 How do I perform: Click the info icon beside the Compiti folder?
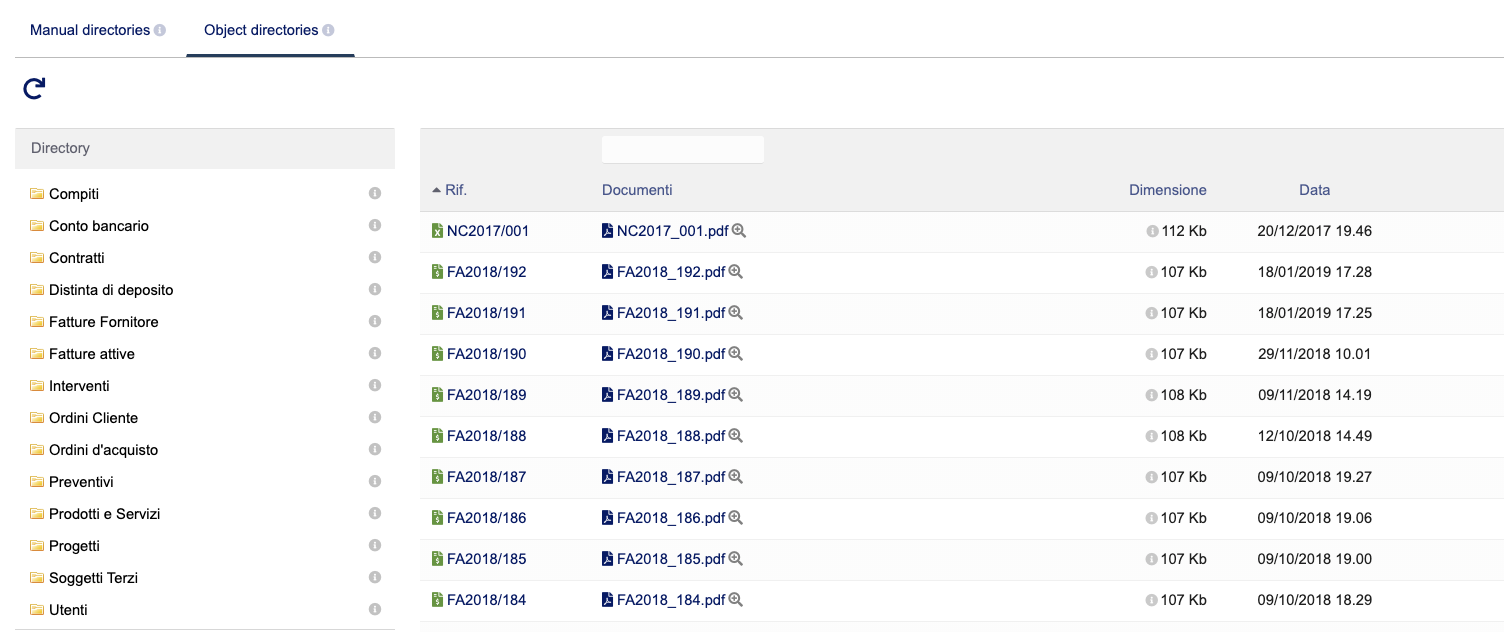click(375, 193)
